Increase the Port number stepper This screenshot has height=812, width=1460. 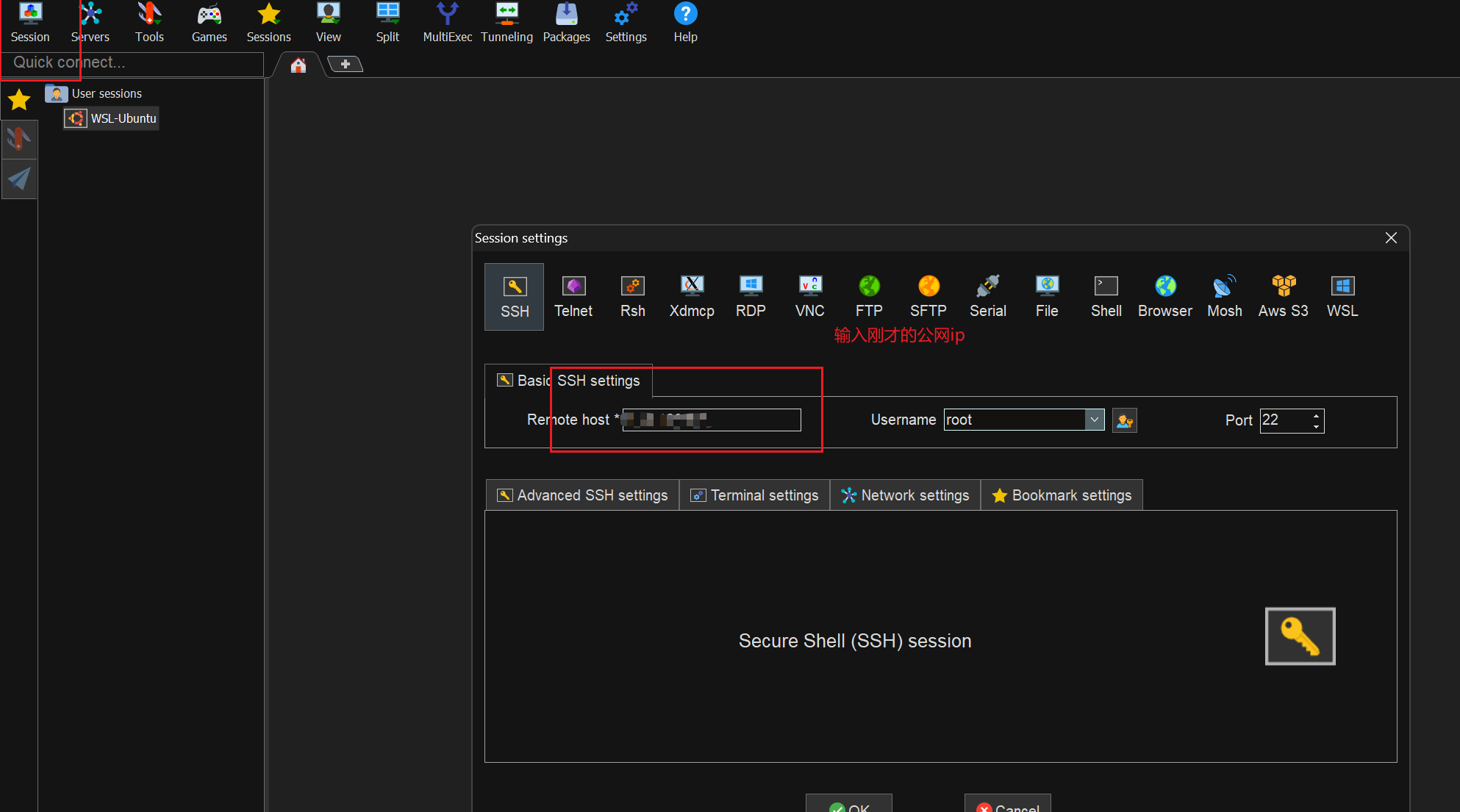point(1316,415)
